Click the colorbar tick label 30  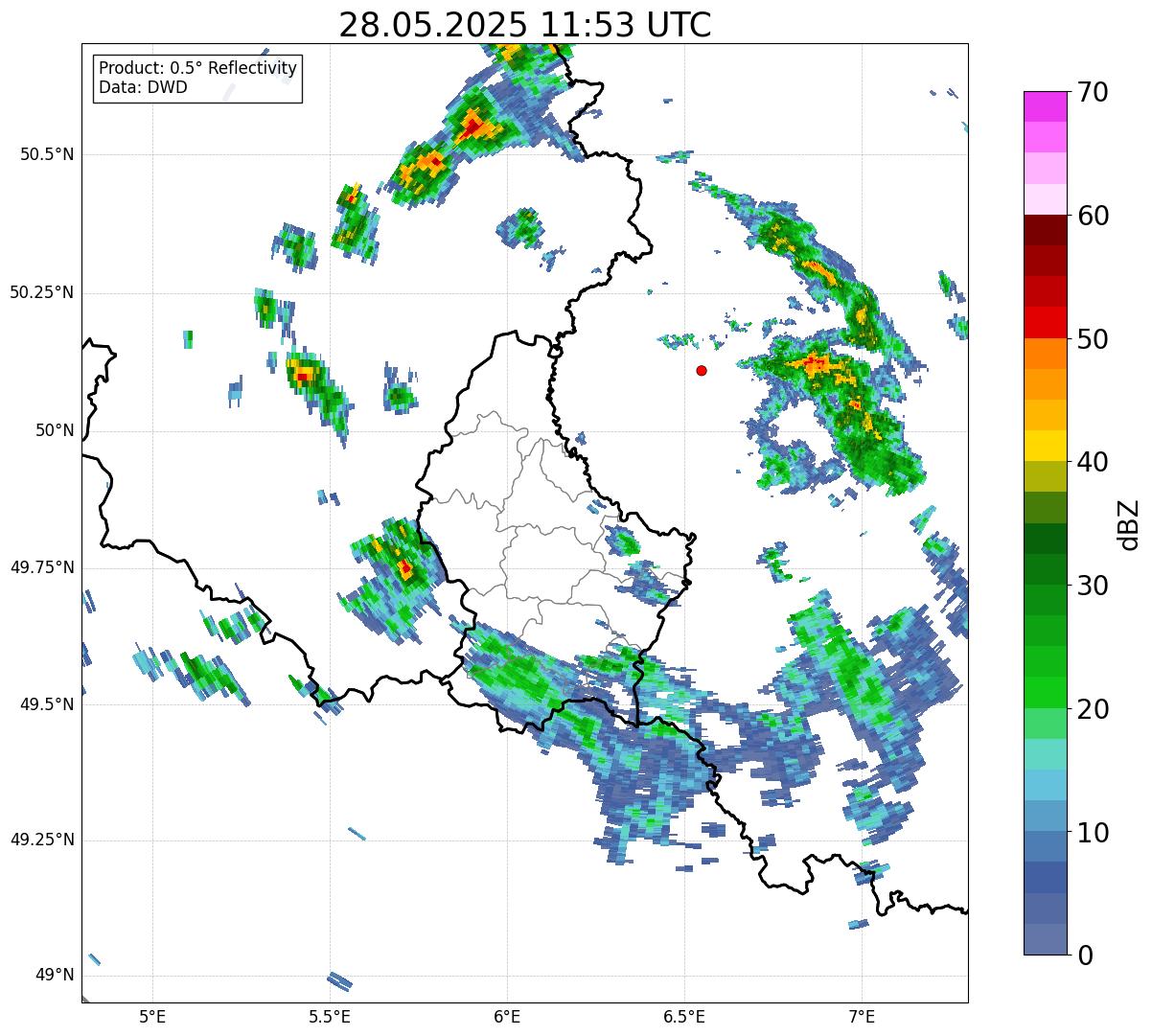pos(1092,586)
